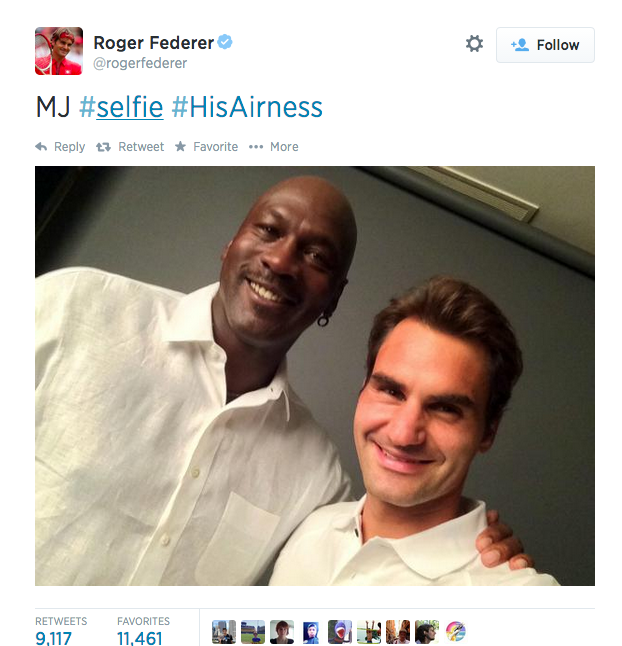Open the gear settings dropdown
Image resolution: width=622 pixels, height=646 pixels.
click(474, 44)
